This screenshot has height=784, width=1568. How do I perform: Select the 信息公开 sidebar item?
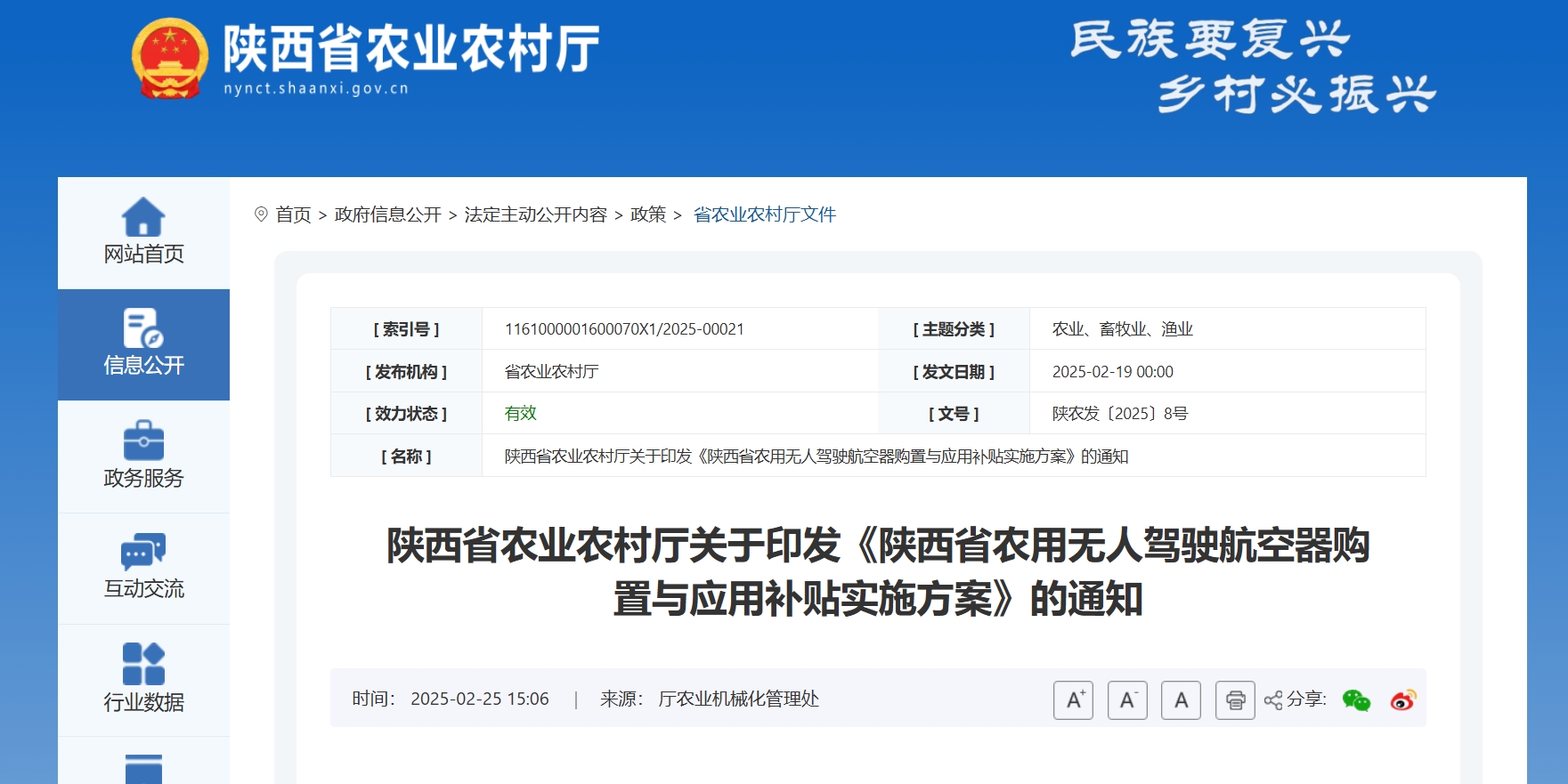[143, 344]
